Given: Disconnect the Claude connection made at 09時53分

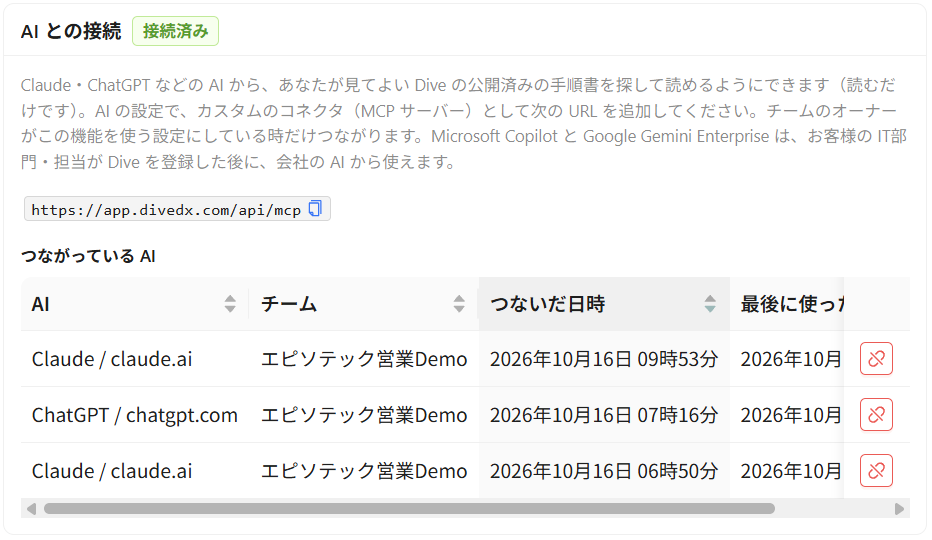Looking at the screenshot, I should point(876,359).
